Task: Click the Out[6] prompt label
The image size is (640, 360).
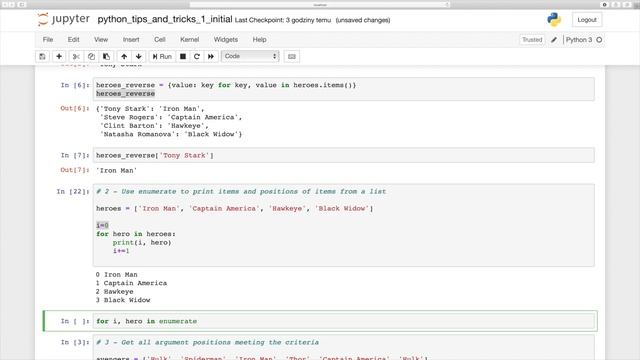Action: 75,108
